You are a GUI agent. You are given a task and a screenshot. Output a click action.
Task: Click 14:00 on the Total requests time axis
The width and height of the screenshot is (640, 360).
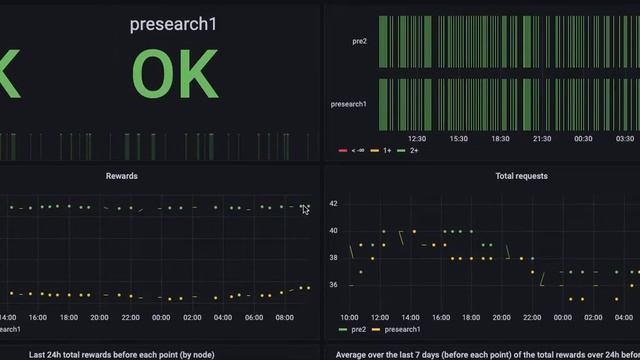pyautogui.click(x=410, y=317)
